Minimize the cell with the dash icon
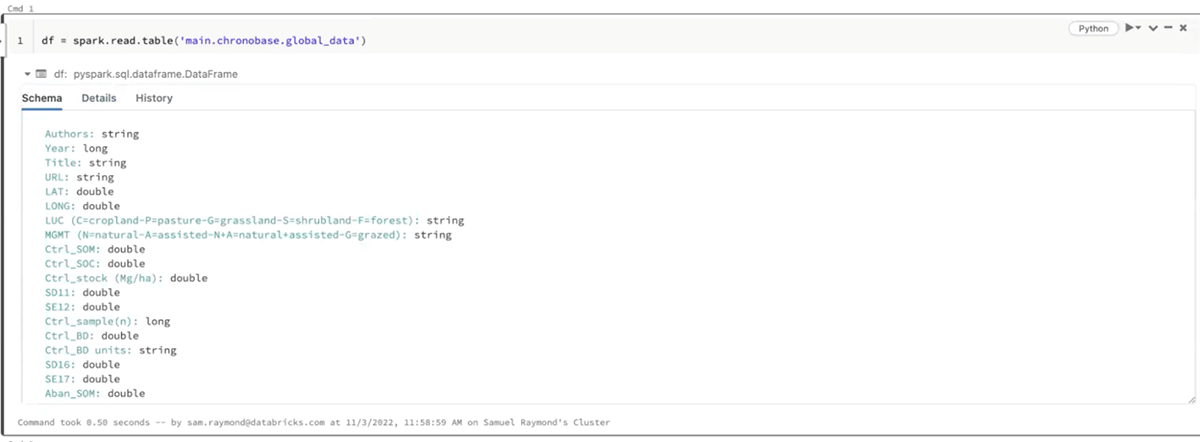 (1167, 28)
